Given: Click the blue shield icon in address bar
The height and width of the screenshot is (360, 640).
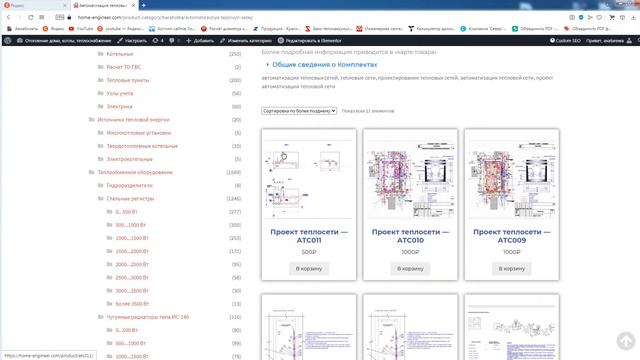Looking at the screenshot, I should [x=581, y=18].
